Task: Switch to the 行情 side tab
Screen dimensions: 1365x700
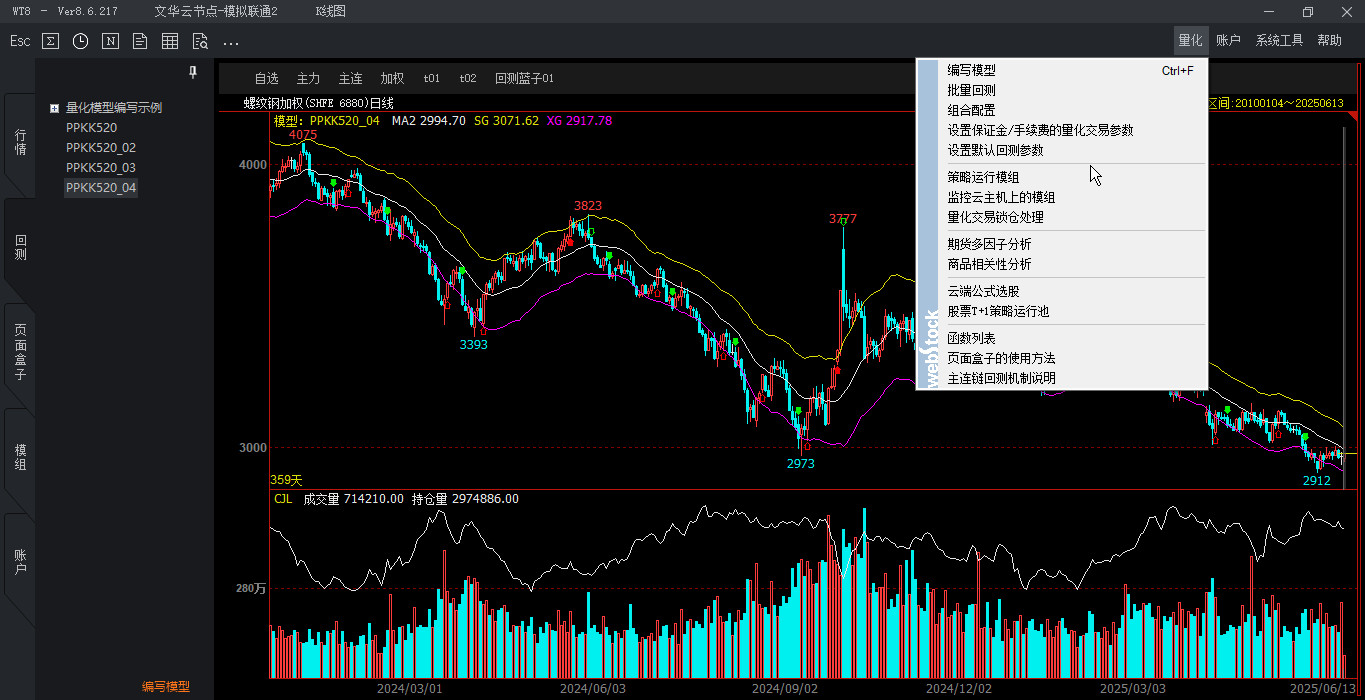Action: [20, 142]
